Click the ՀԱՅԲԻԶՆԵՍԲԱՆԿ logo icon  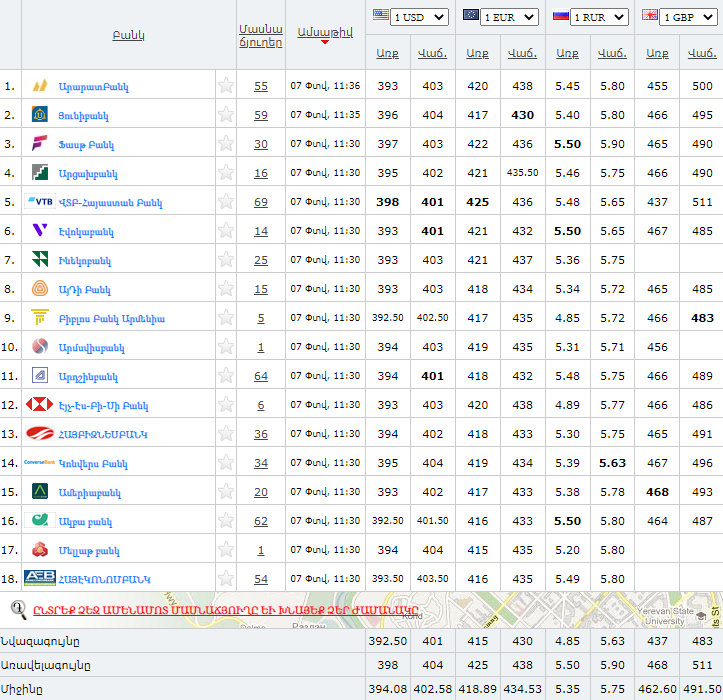[40, 433]
